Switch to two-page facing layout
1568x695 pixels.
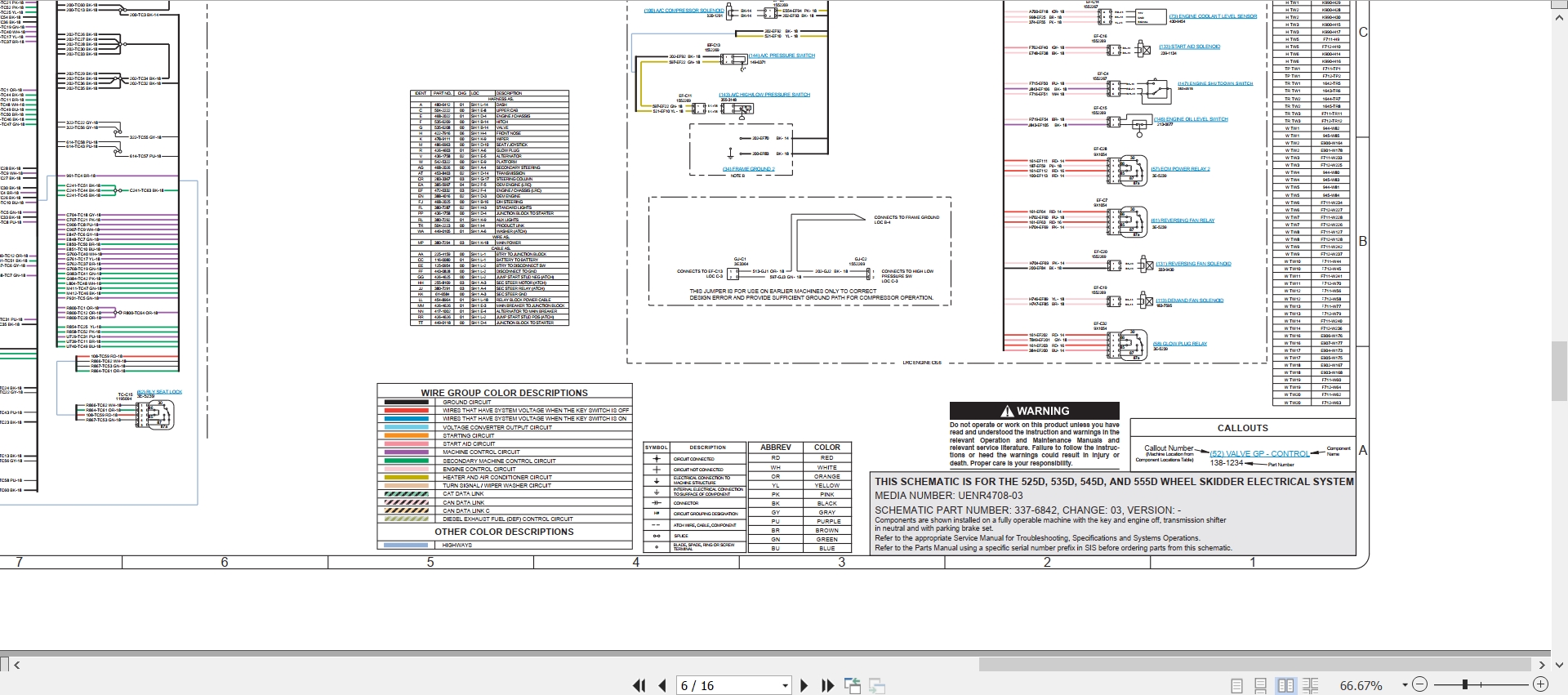1285,686
